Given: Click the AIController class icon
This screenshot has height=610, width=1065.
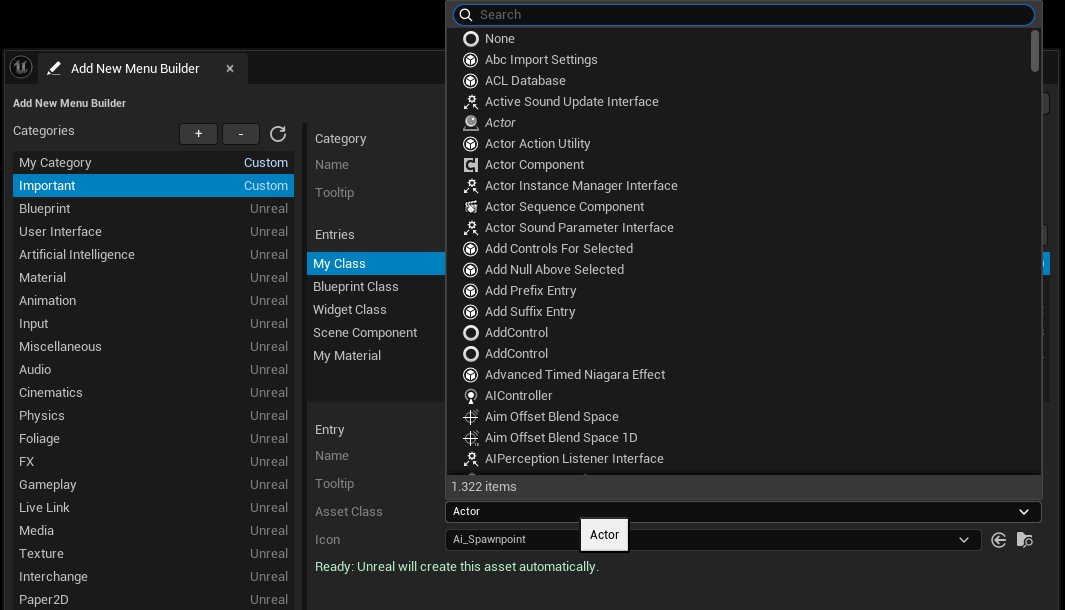Looking at the screenshot, I should point(471,396).
